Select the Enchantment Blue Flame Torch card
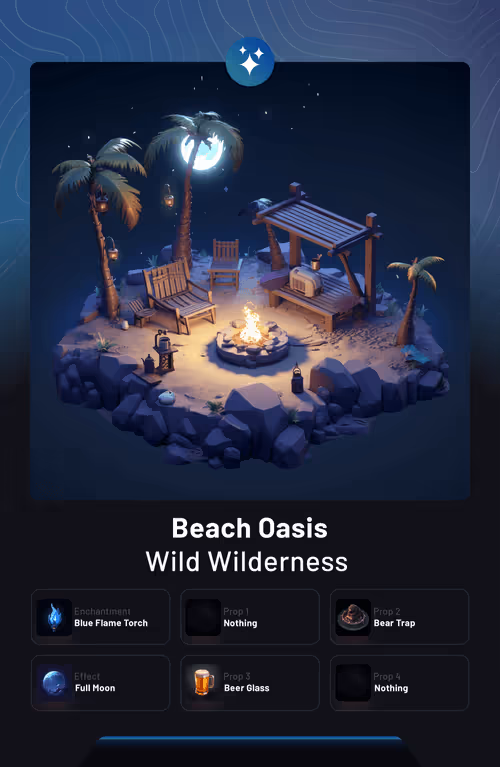 tap(100, 617)
